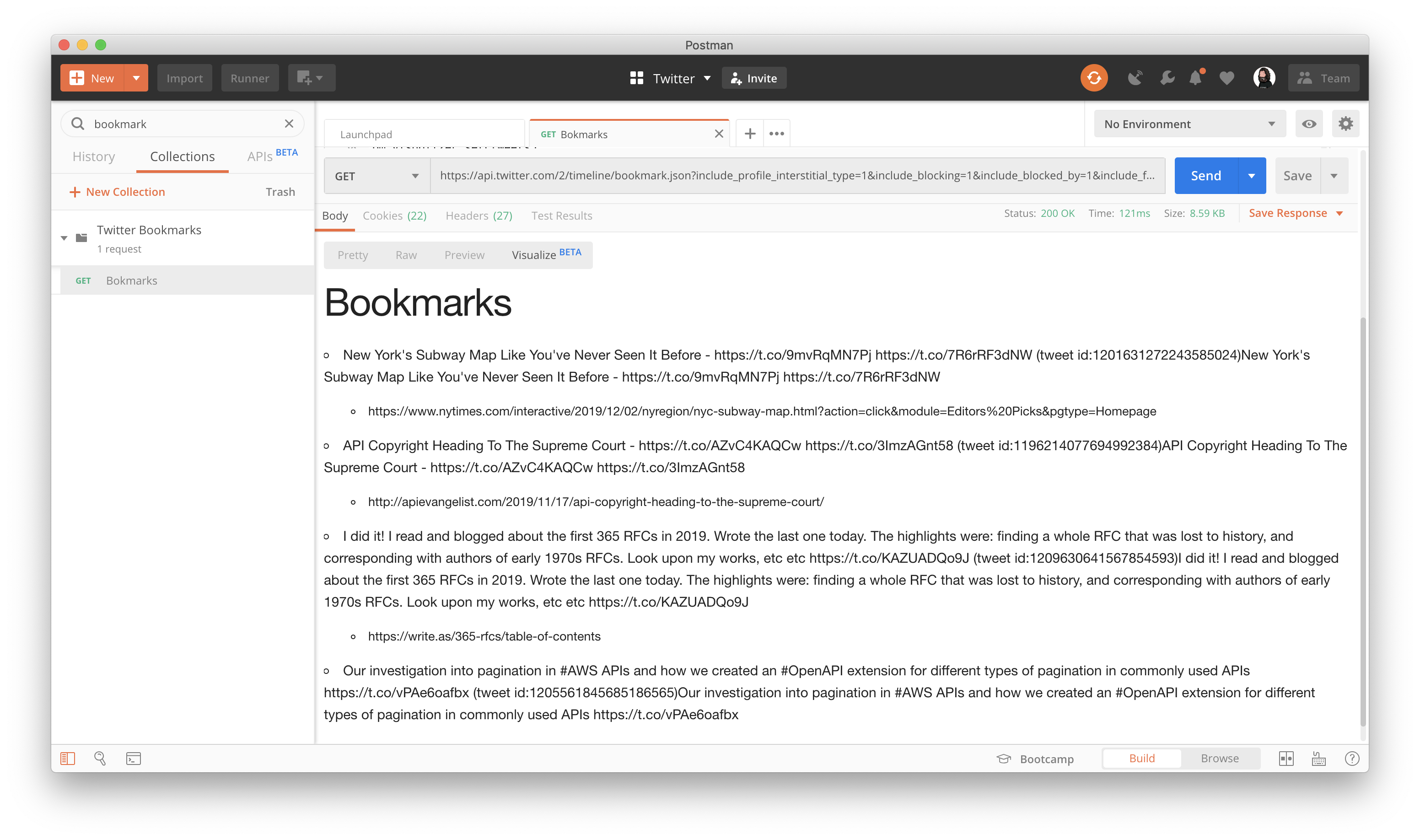The width and height of the screenshot is (1420, 840).
Task: Select the Body response tab
Action: click(x=334, y=215)
